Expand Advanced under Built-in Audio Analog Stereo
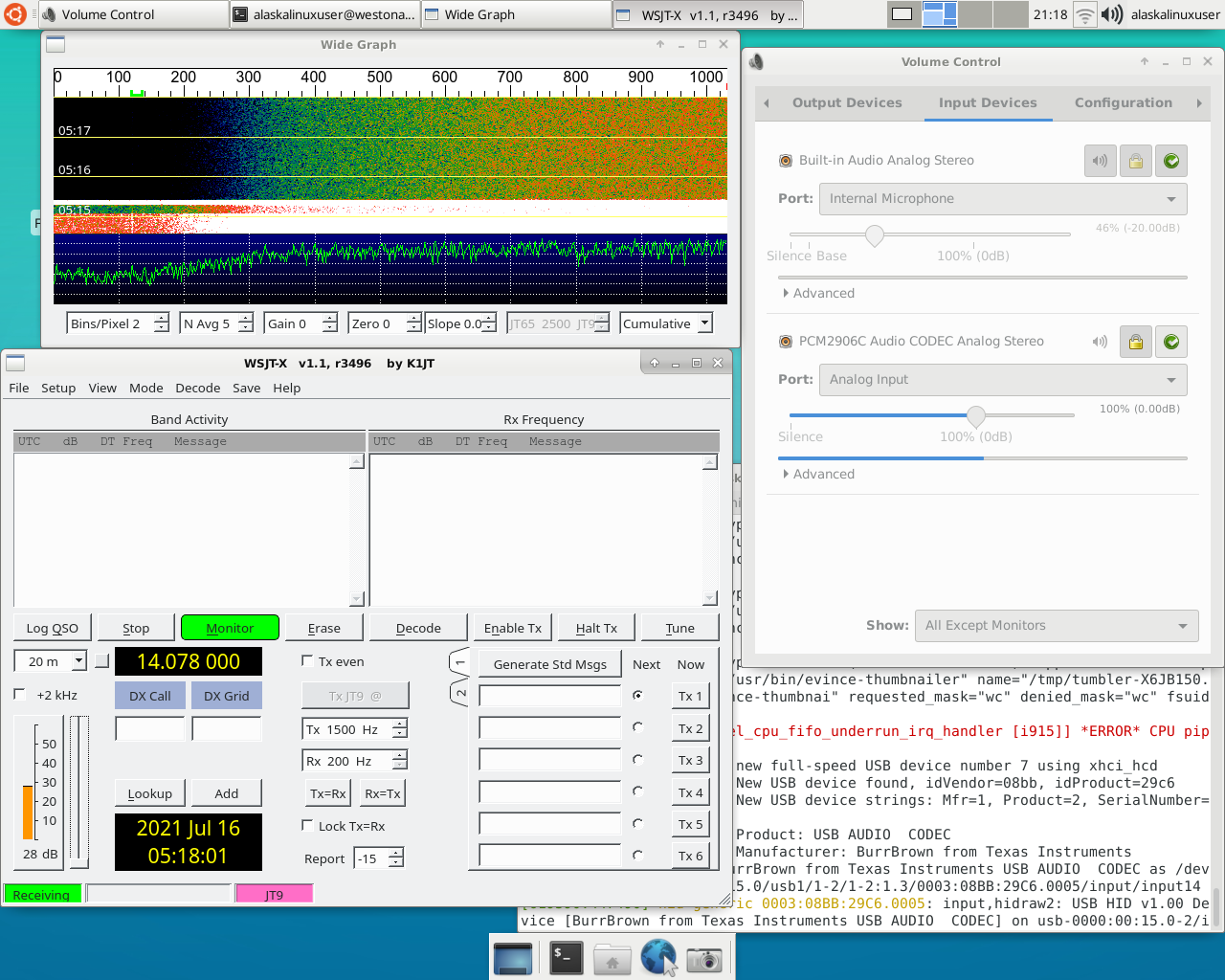 (818, 293)
